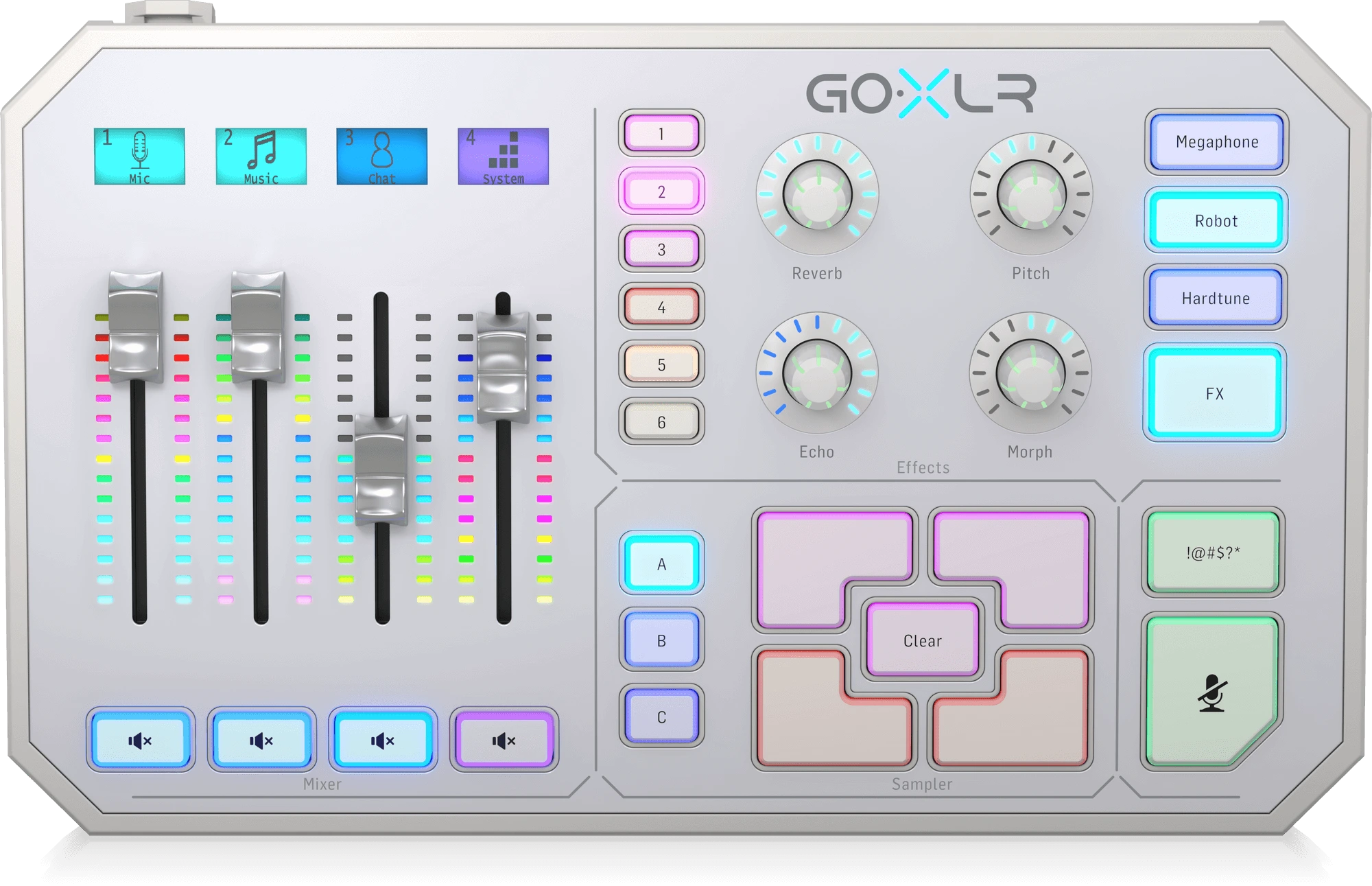Toggle the Cough mic mute button
Viewport: 1372px width, 886px height.
coord(1212,692)
